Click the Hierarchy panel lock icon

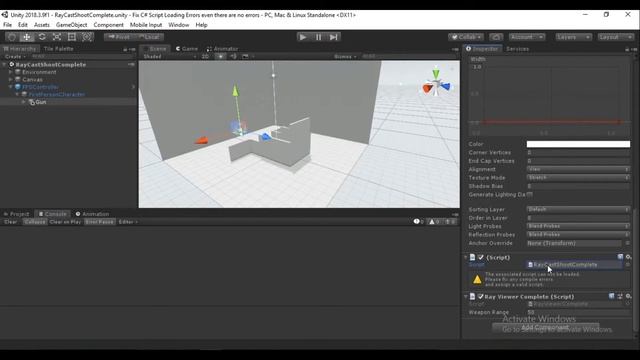click(x=125, y=49)
